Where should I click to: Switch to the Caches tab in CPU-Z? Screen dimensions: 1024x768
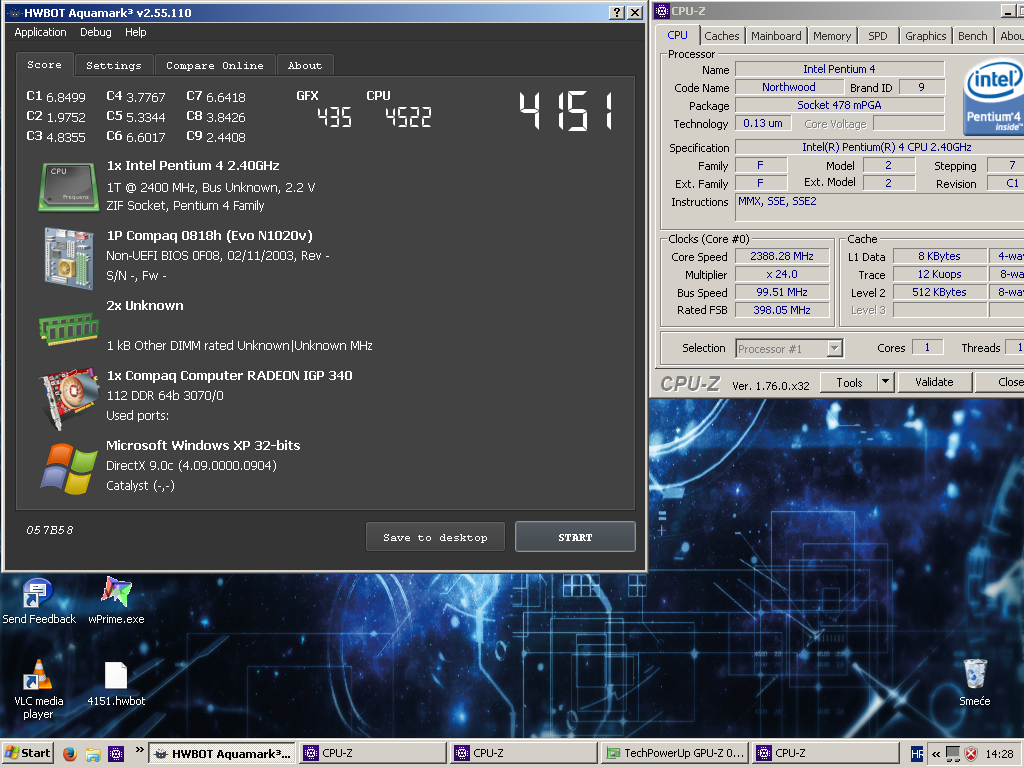pyautogui.click(x=722, y=36)
